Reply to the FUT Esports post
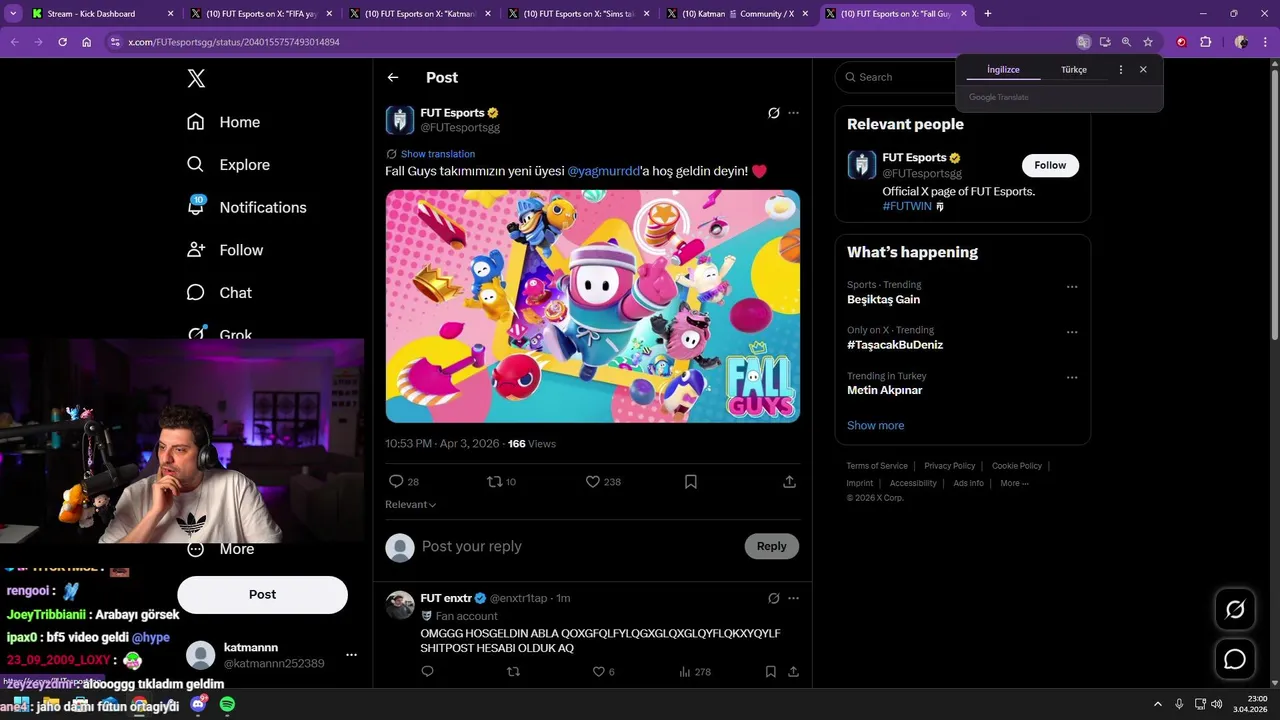This screenshot has width=1280, height=720. 397,482
